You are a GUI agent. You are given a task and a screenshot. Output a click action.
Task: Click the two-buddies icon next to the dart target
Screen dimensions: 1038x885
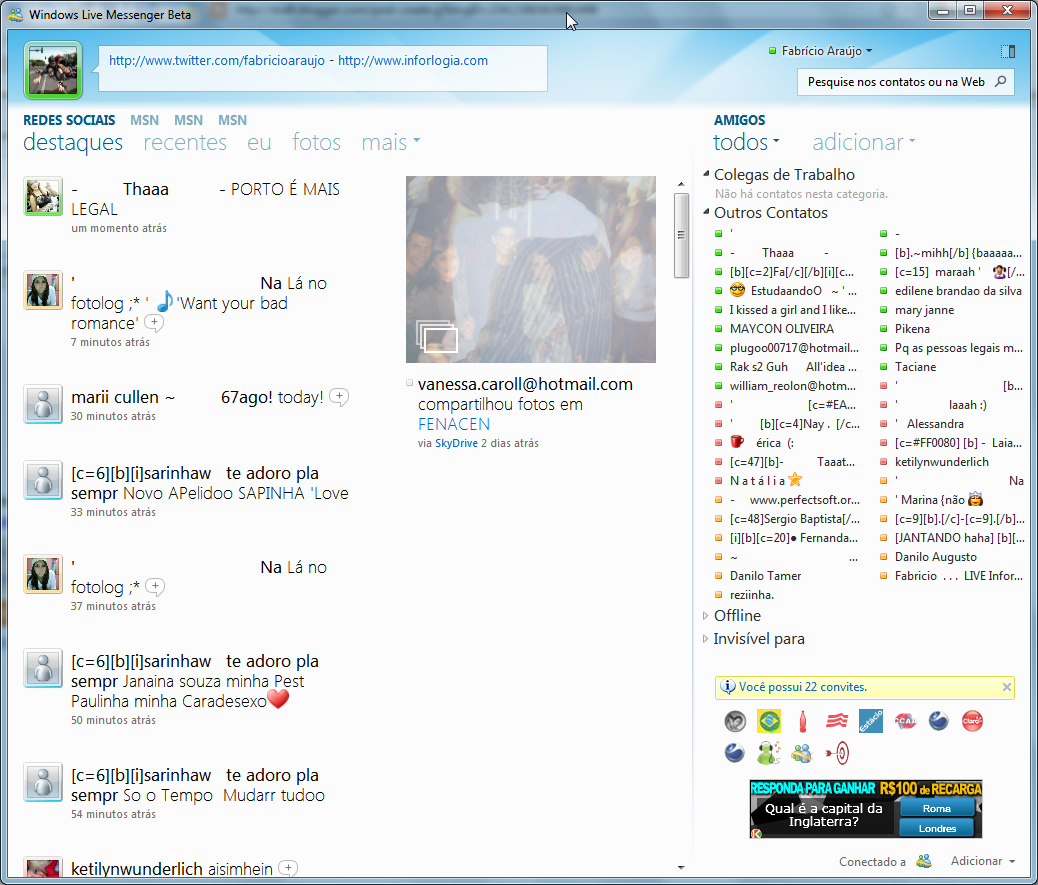(802, 753)
